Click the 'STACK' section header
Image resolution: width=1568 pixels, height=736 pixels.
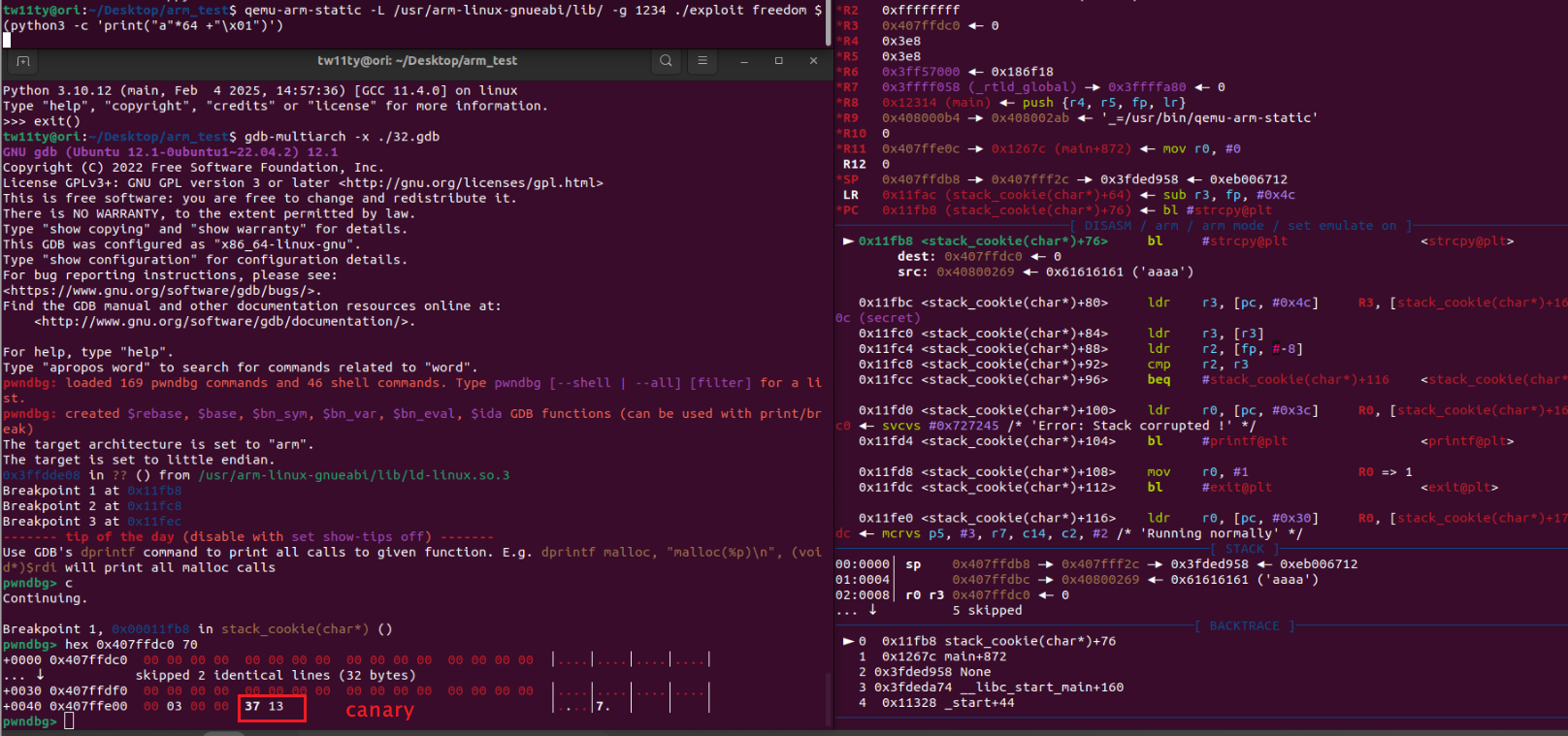(x=1245, y=549)
